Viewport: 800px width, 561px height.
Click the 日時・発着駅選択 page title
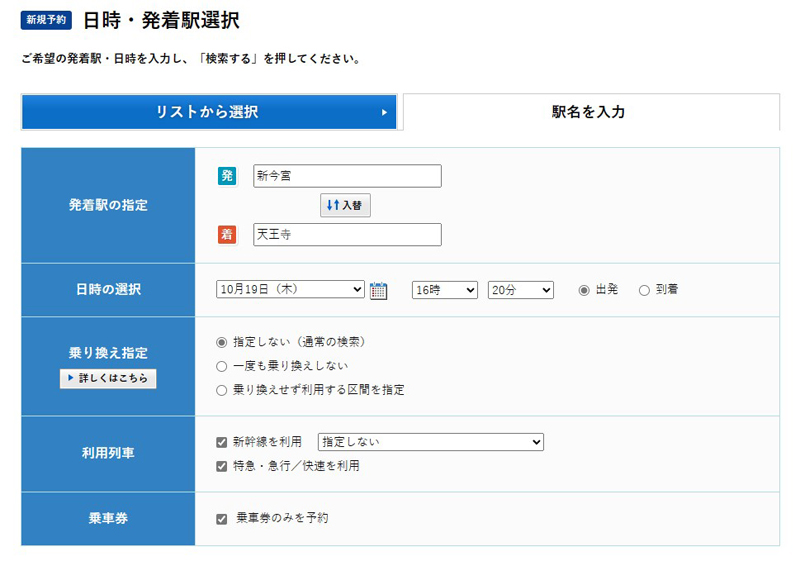(161, 20)
